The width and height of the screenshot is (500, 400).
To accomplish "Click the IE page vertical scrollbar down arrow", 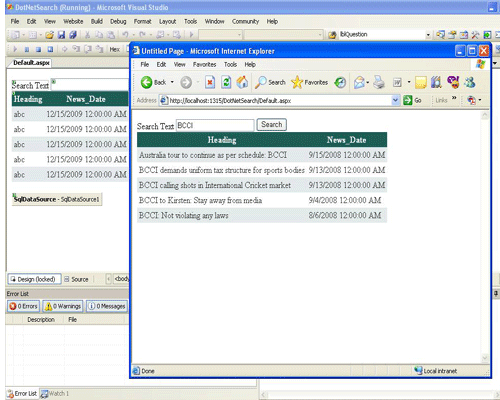I will [485, 358].
